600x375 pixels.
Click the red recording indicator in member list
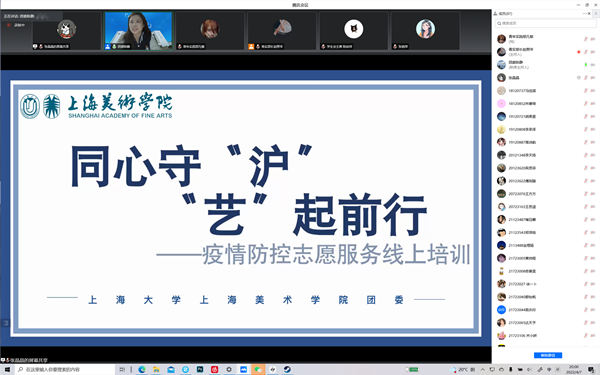pos(579,52)
